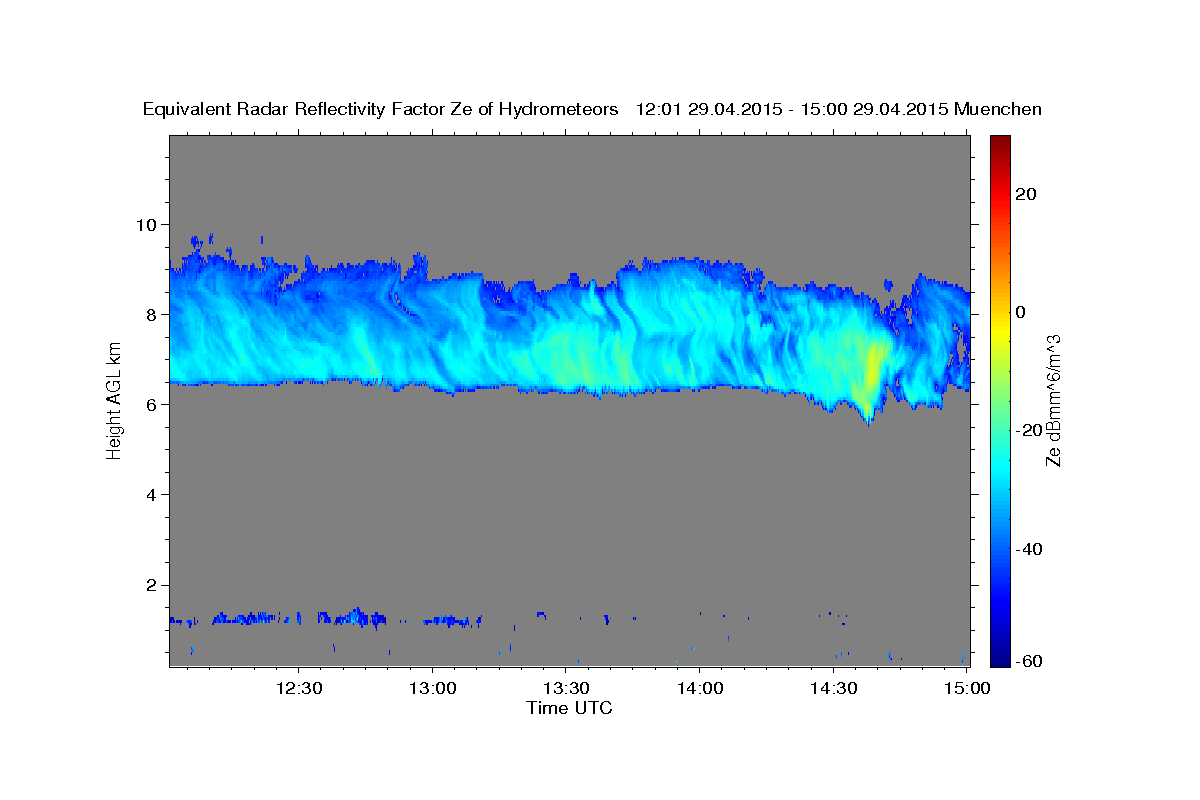Click the colorbar value -60
The height and width of the screenshot is (800, 1200).
[1029, 661]
